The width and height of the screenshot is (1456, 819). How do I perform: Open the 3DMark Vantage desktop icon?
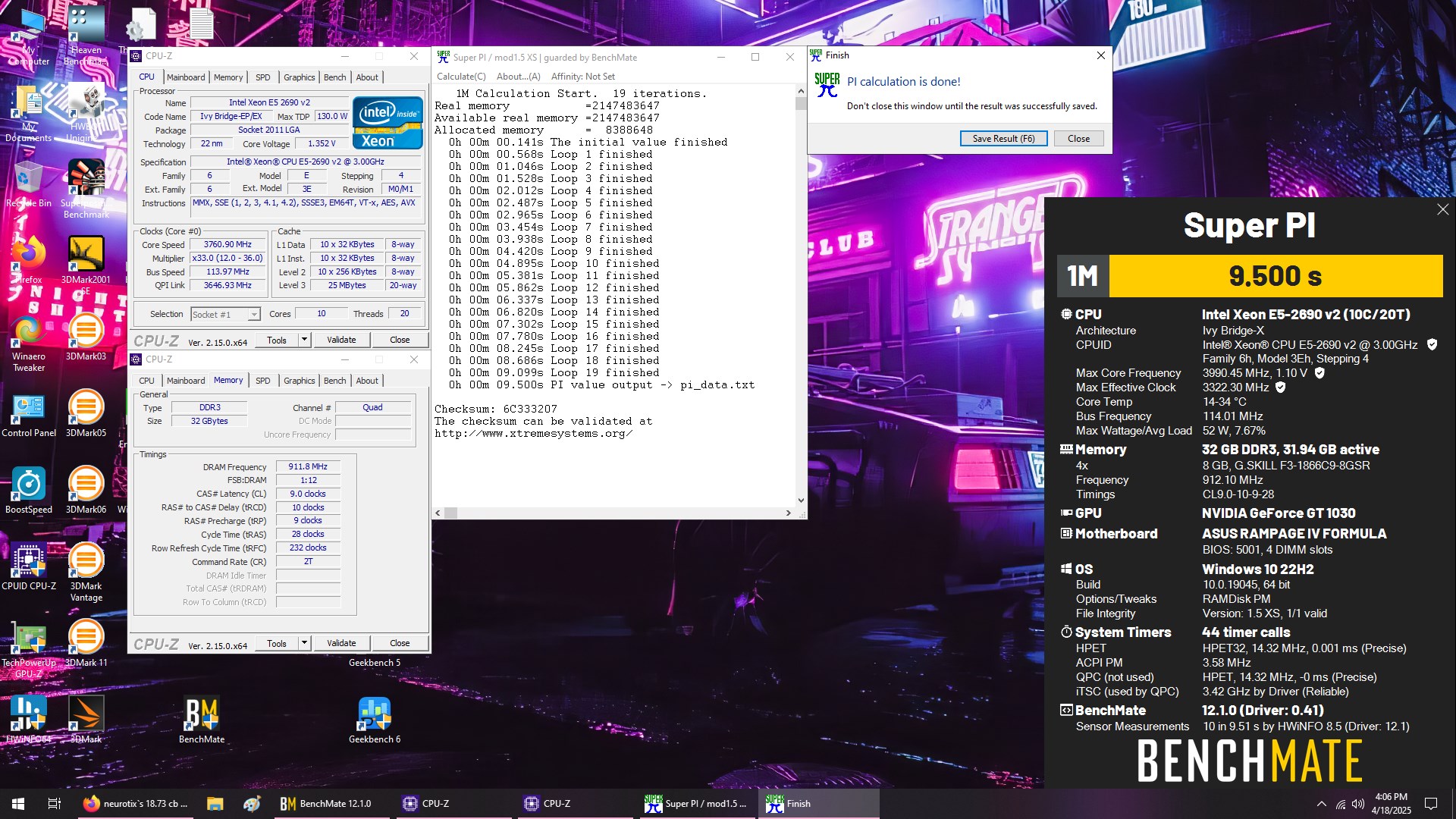click(x=86, y=573)
